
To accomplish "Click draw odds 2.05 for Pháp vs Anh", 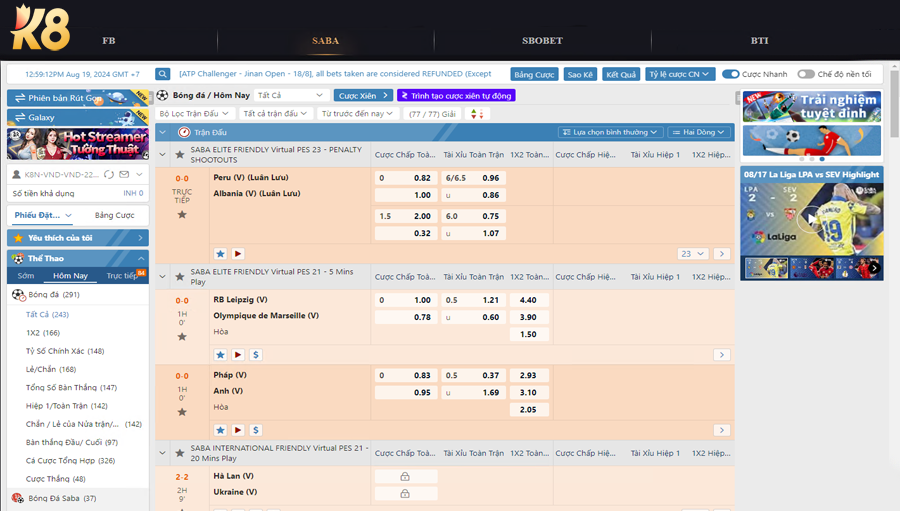I will [529, 409].
